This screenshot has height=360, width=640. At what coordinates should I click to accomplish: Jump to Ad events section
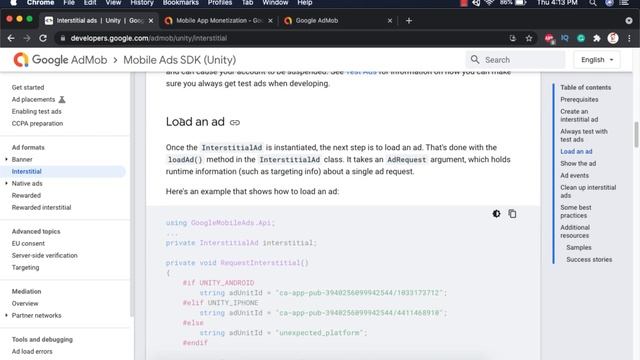point(574,176)
